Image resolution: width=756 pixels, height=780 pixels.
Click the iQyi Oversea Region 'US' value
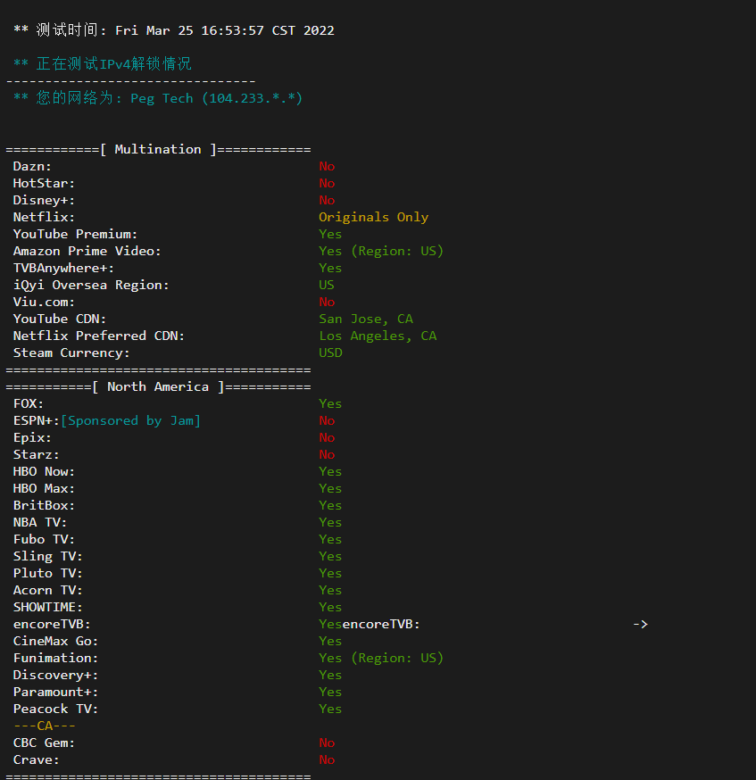point(327,285)
